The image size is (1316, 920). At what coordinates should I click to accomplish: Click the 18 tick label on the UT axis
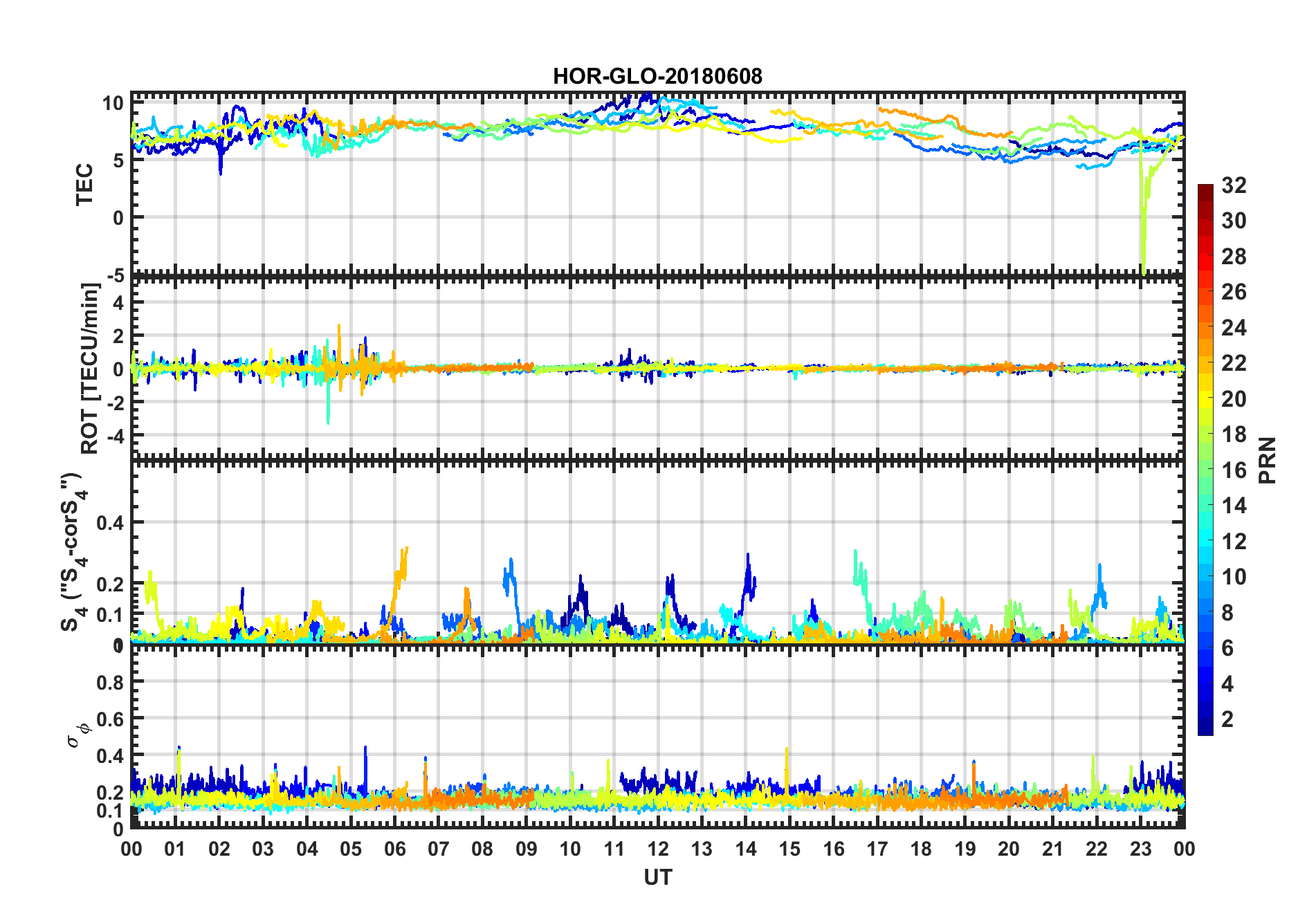point(921,849)
